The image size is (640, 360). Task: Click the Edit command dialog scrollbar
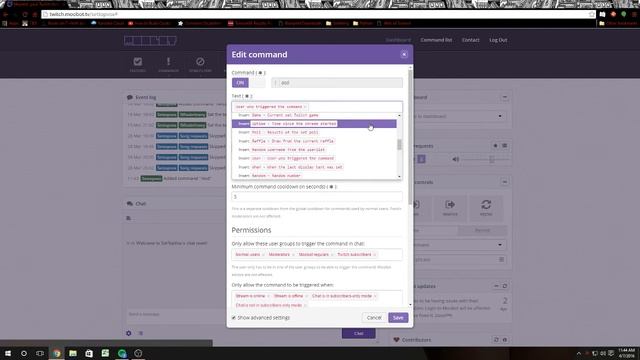(x=410, y=137)
